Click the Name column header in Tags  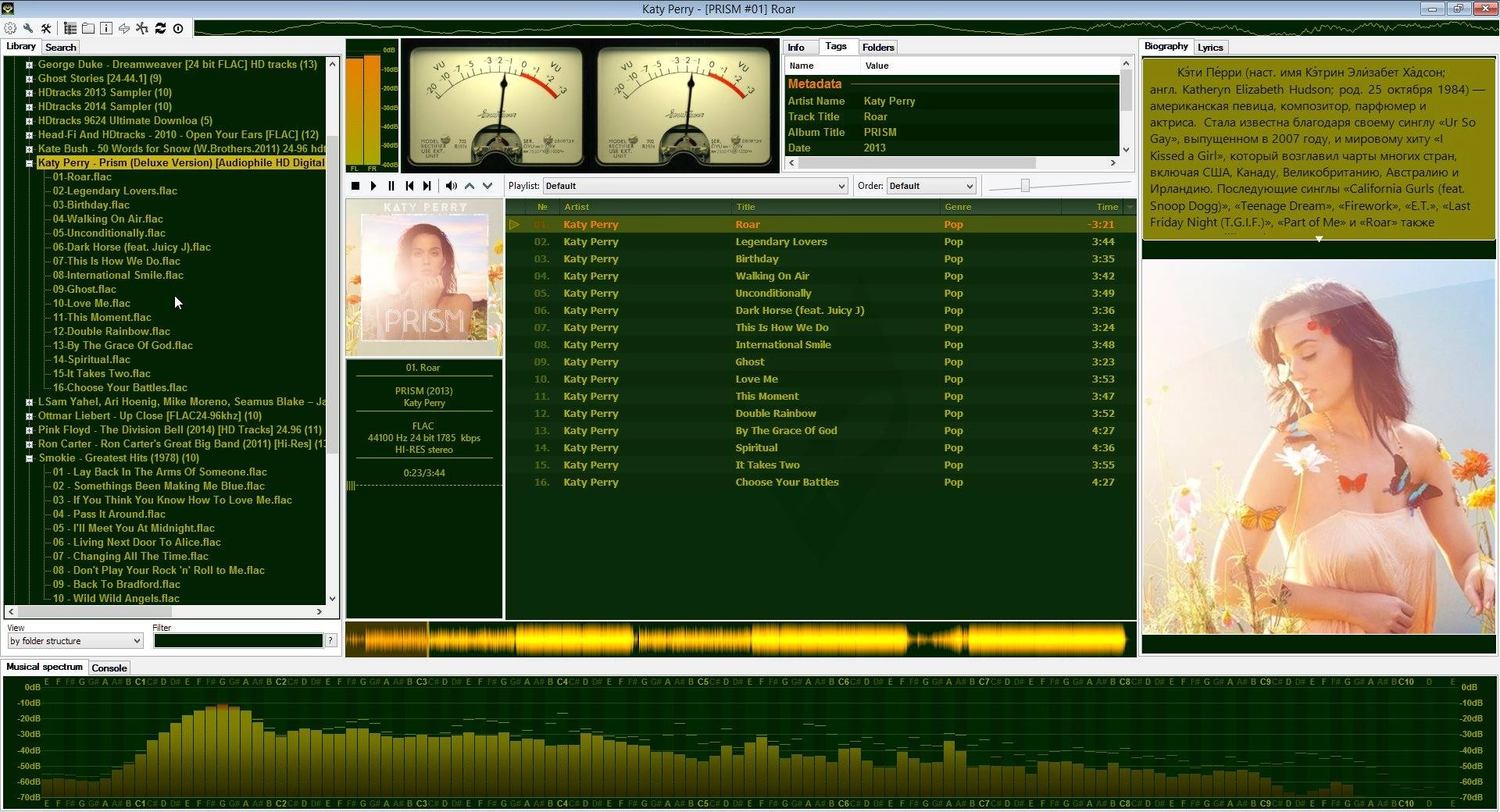(823, 66)
